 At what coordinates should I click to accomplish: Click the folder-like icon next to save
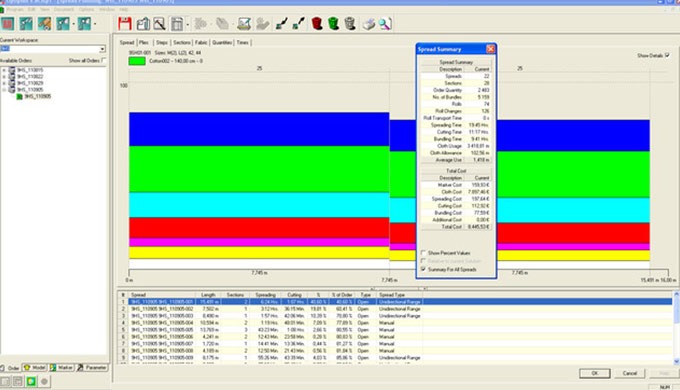click(143, 23)
